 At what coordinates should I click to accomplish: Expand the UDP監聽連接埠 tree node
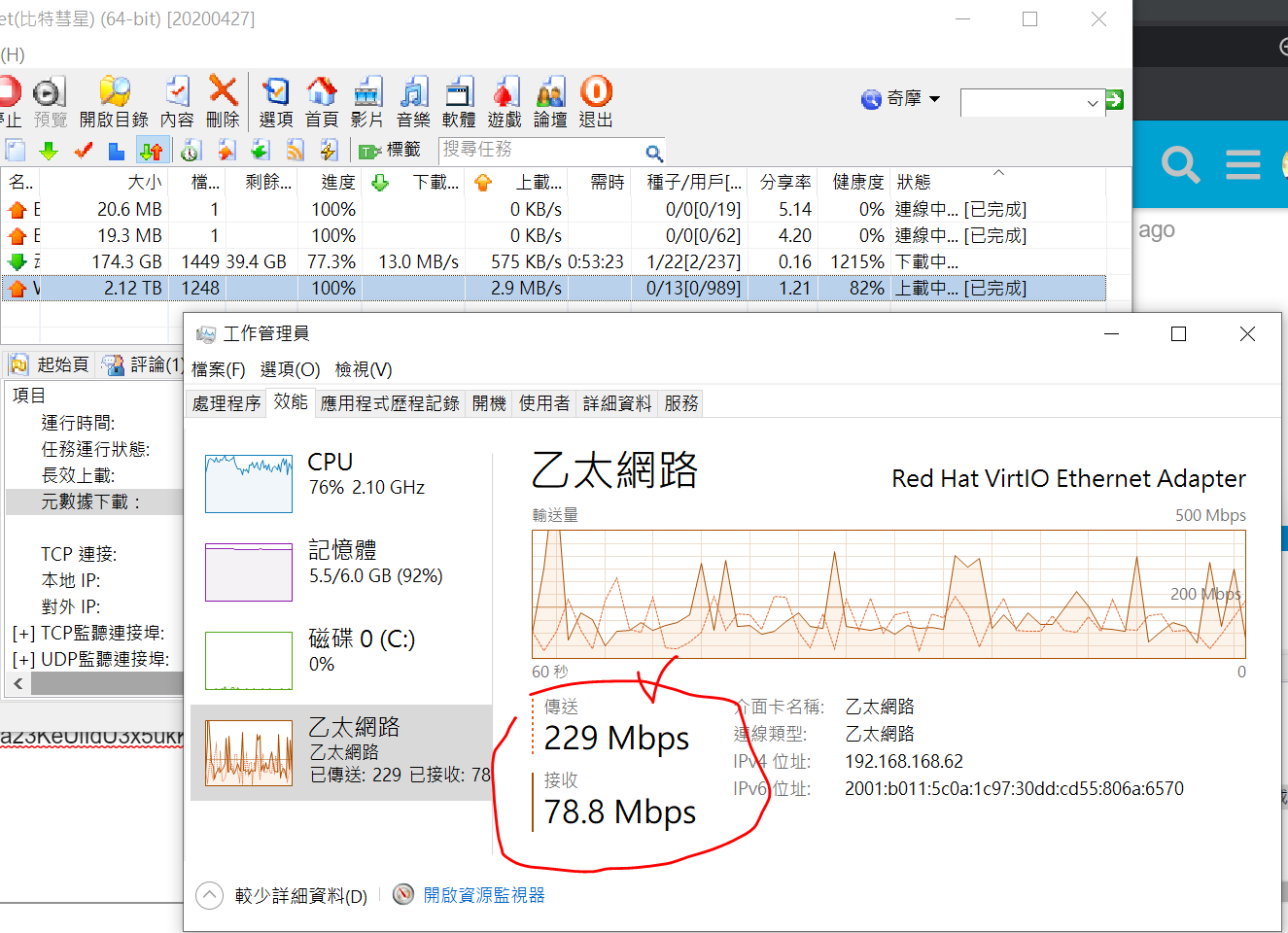tap(23, 659)
